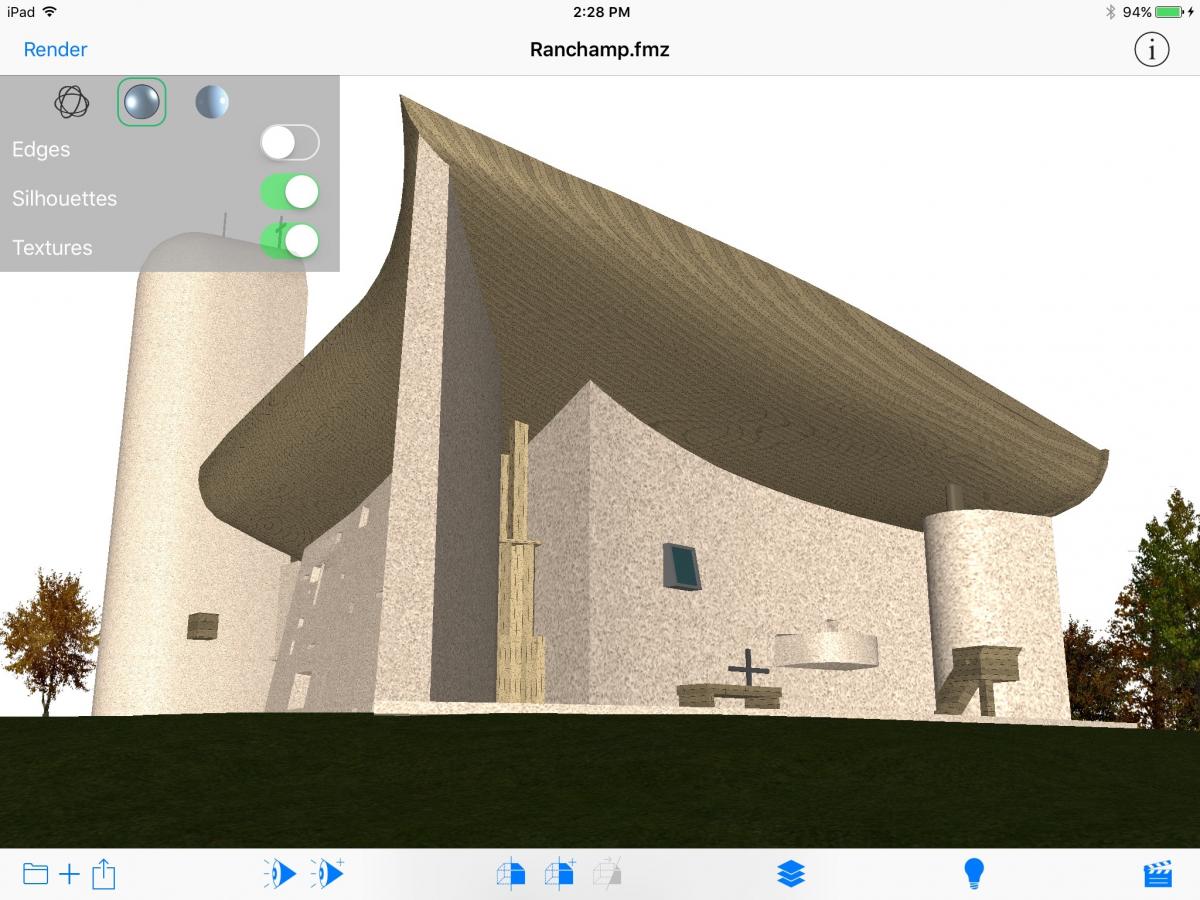
Task: Tap the Silhouettes label
Action: (64, 198)
